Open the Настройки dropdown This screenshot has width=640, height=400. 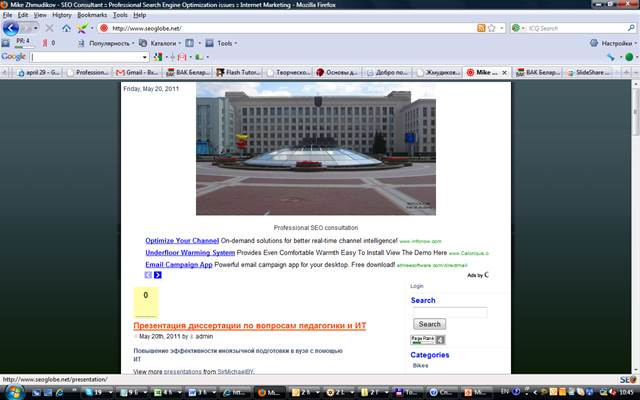(x=613, y=43)
